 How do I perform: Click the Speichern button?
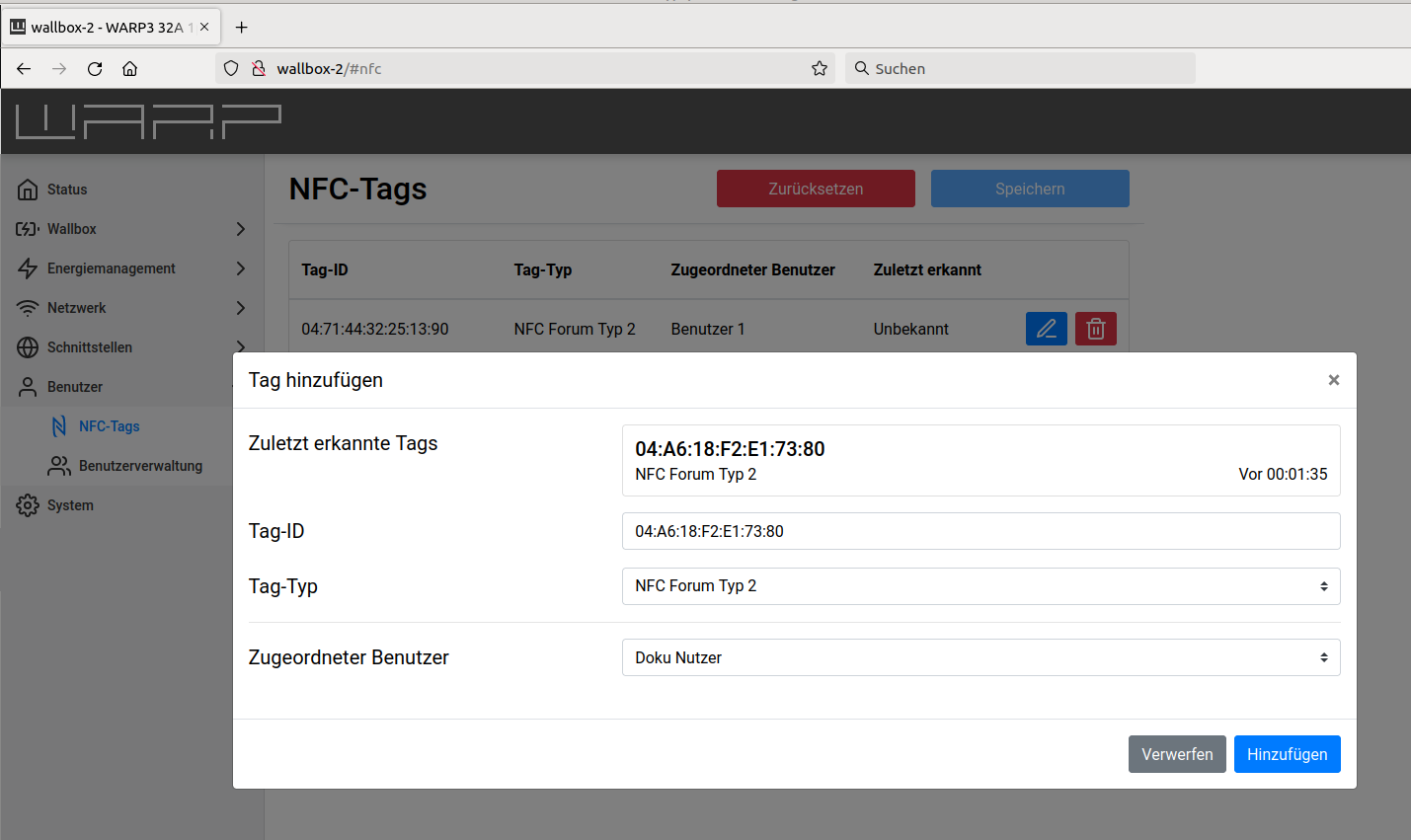pos(1030,189)
